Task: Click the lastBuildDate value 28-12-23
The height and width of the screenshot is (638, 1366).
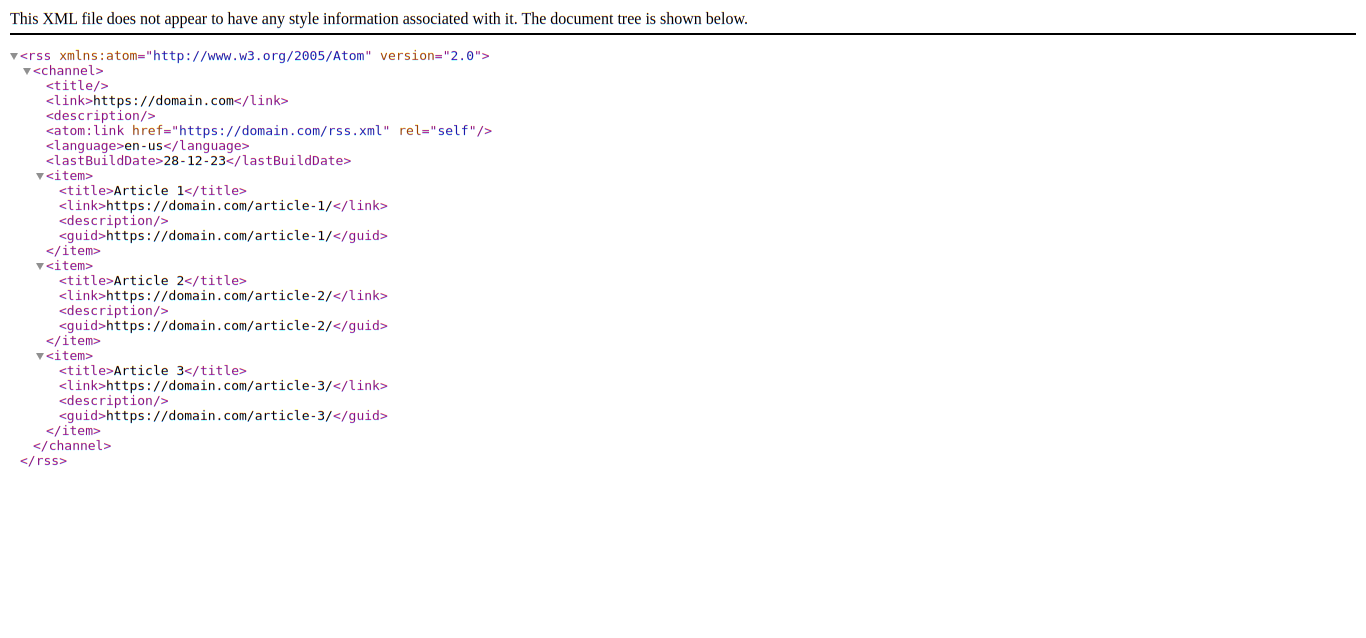Action: point(194,161)
